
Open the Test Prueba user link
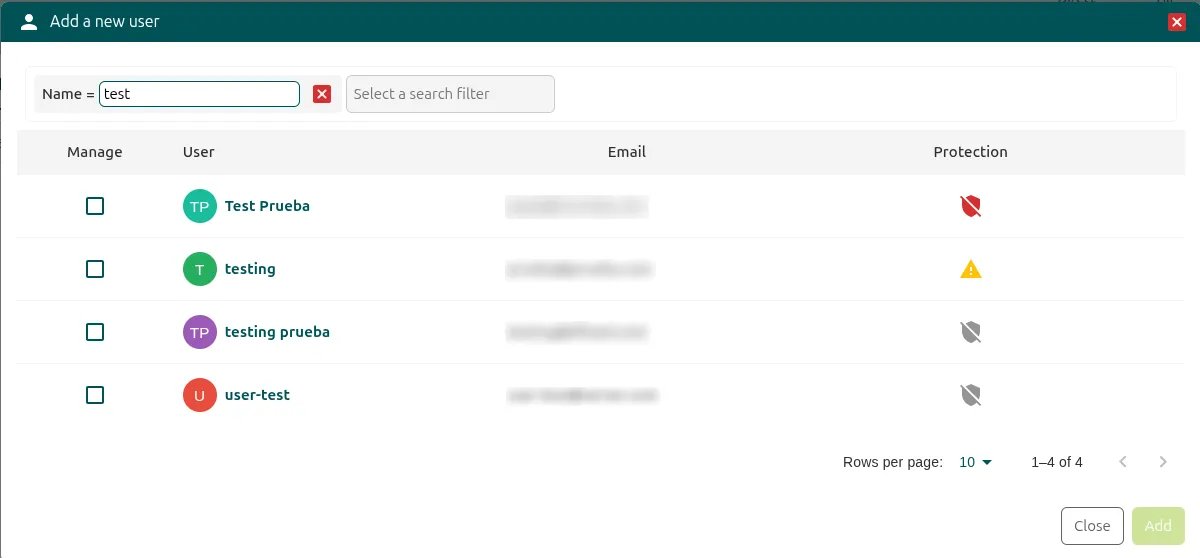(267, 206)
